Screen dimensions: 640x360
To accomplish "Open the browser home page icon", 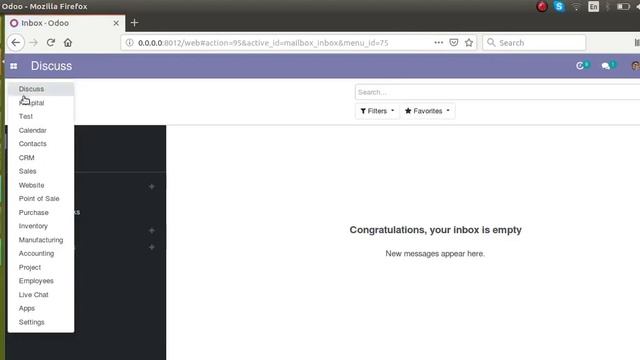I will click(x=68, y=42).
